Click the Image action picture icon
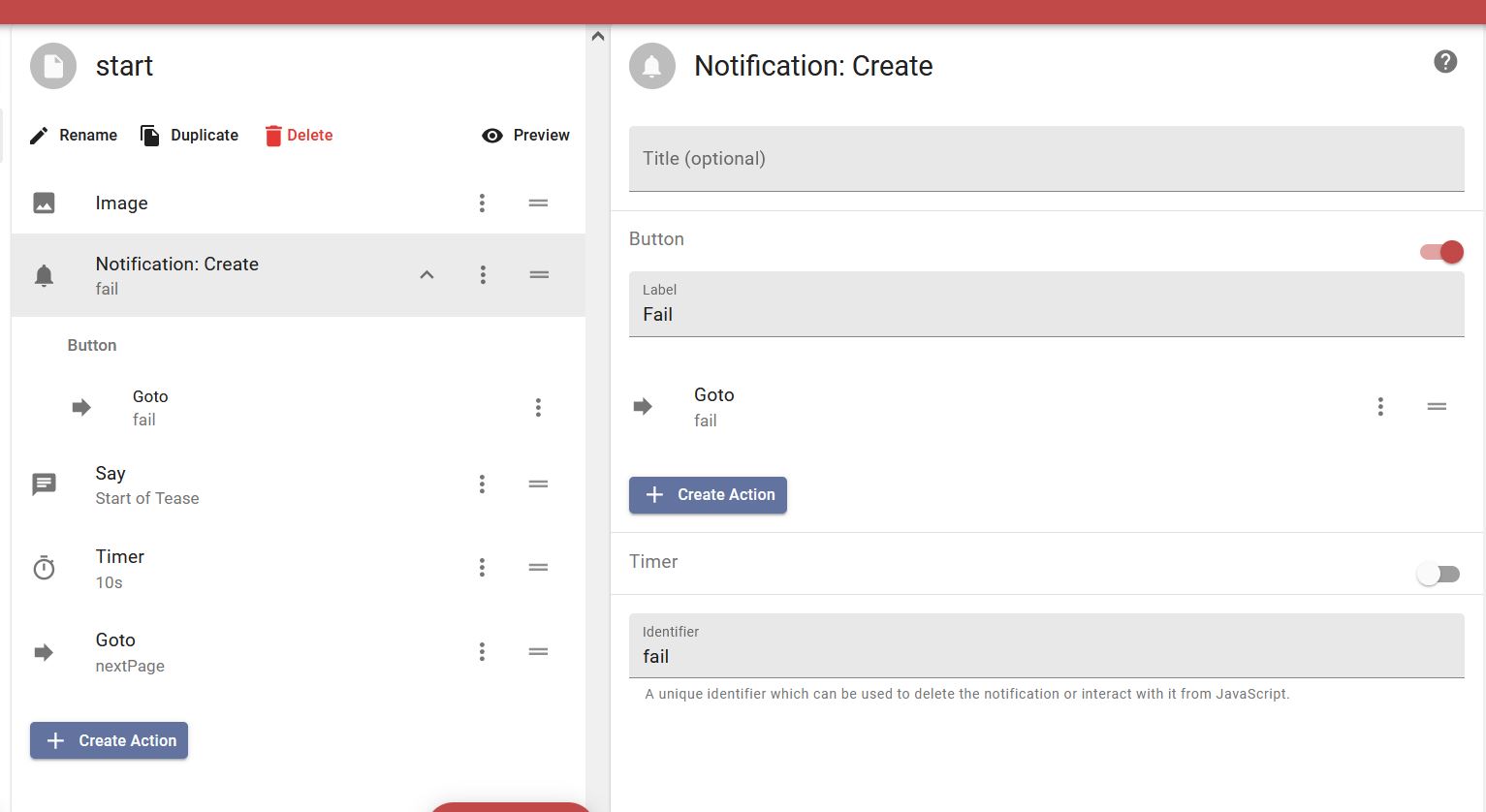 tap(44, 203)
